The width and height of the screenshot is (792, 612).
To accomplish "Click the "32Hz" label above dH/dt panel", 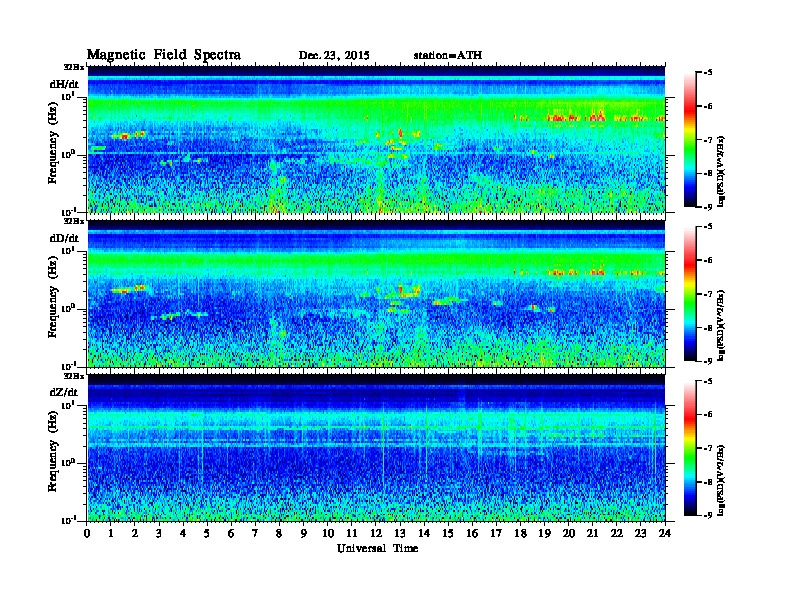I will tap(73, 67).
